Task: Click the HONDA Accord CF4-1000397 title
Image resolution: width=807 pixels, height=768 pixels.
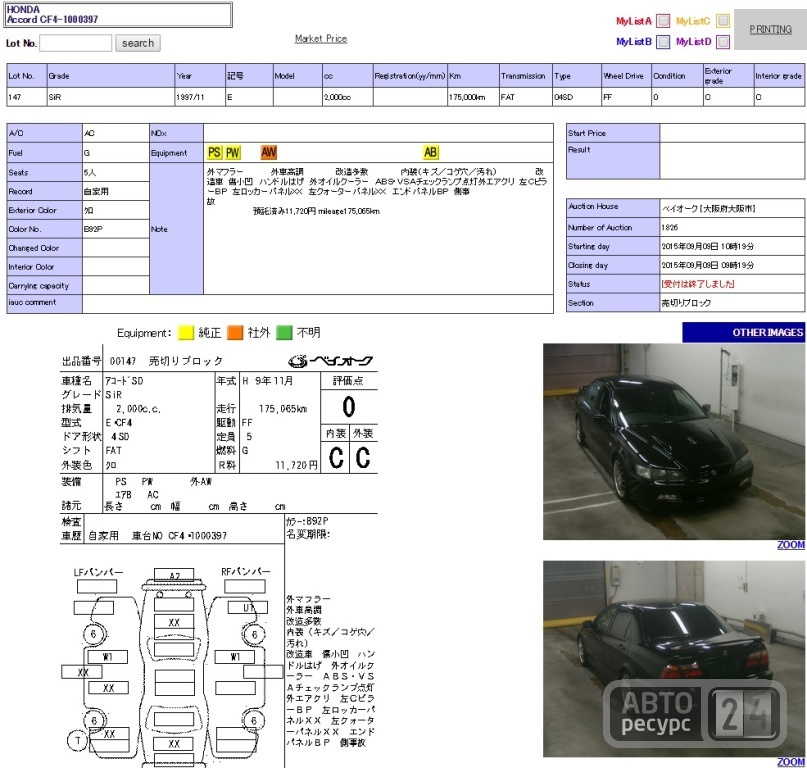Action: coord(51,14)
